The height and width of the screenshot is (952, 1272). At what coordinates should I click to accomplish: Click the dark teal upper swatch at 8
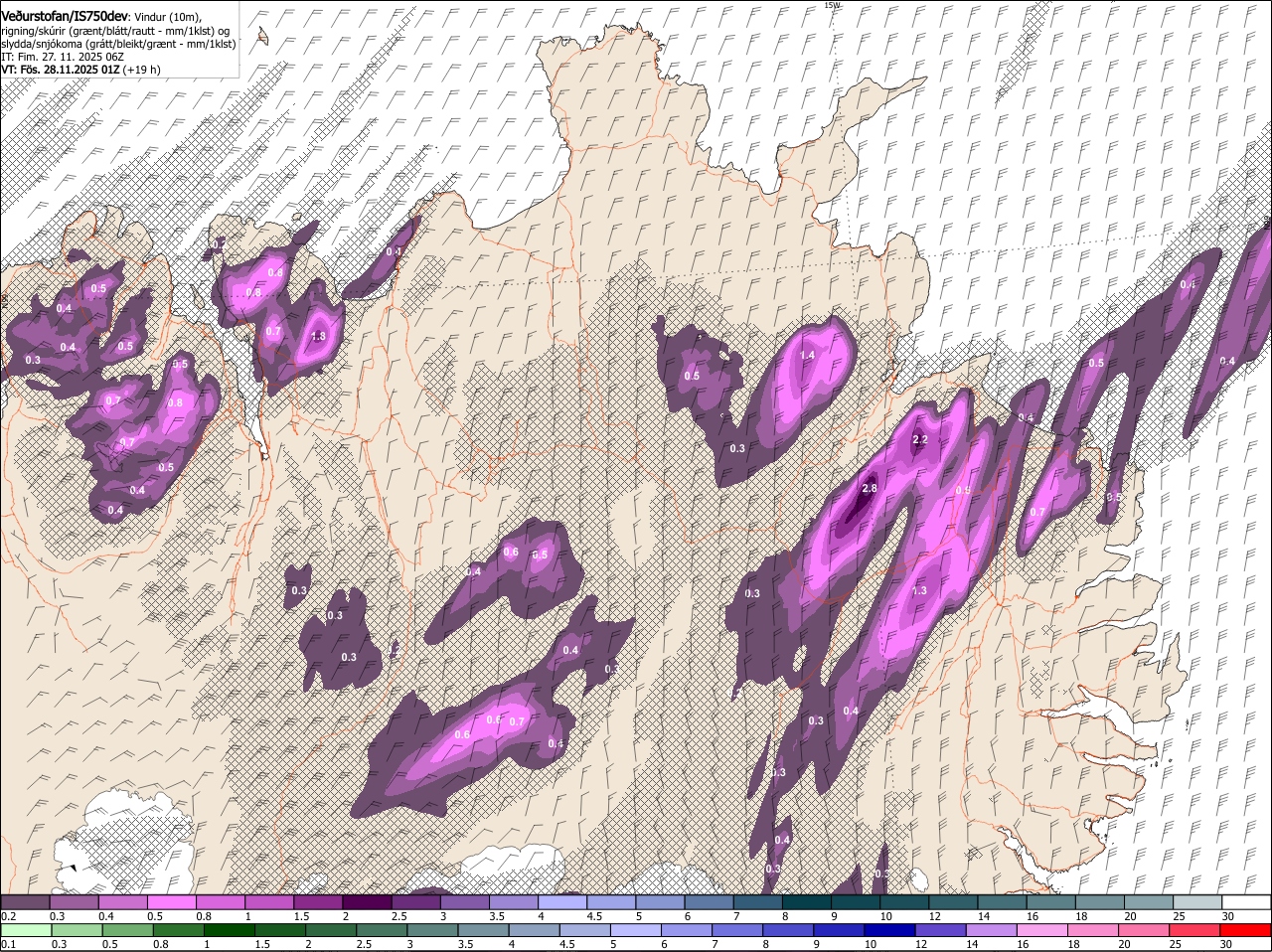point(807,902)
